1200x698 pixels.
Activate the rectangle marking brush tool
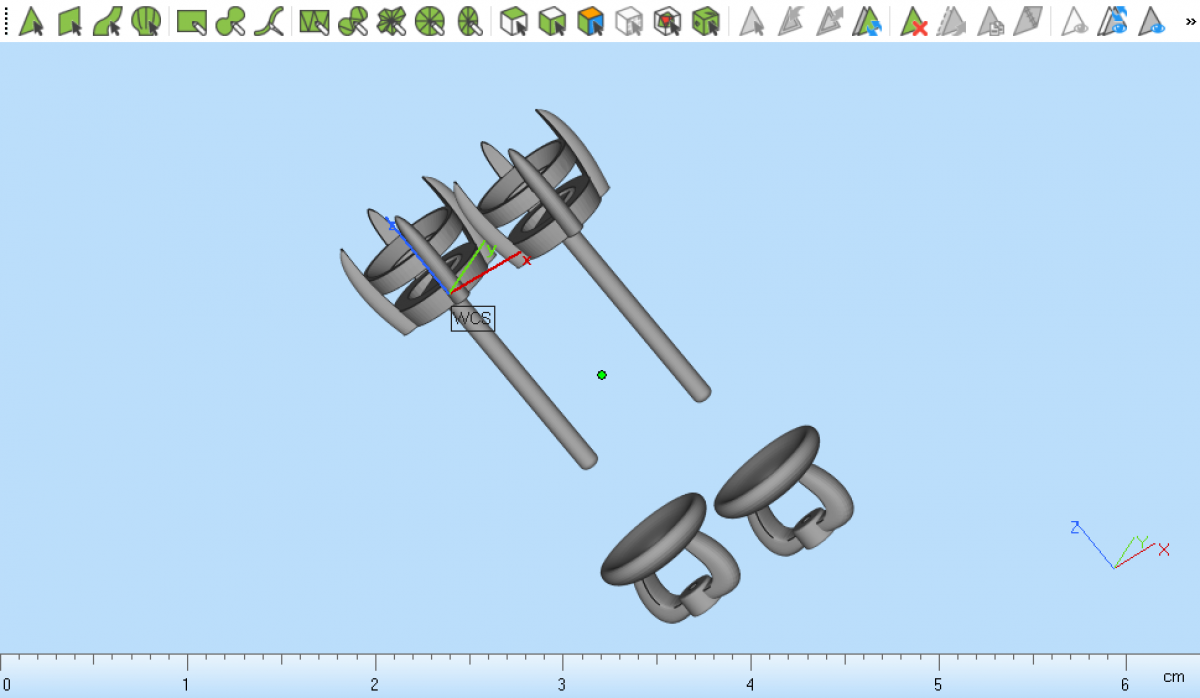191,21
